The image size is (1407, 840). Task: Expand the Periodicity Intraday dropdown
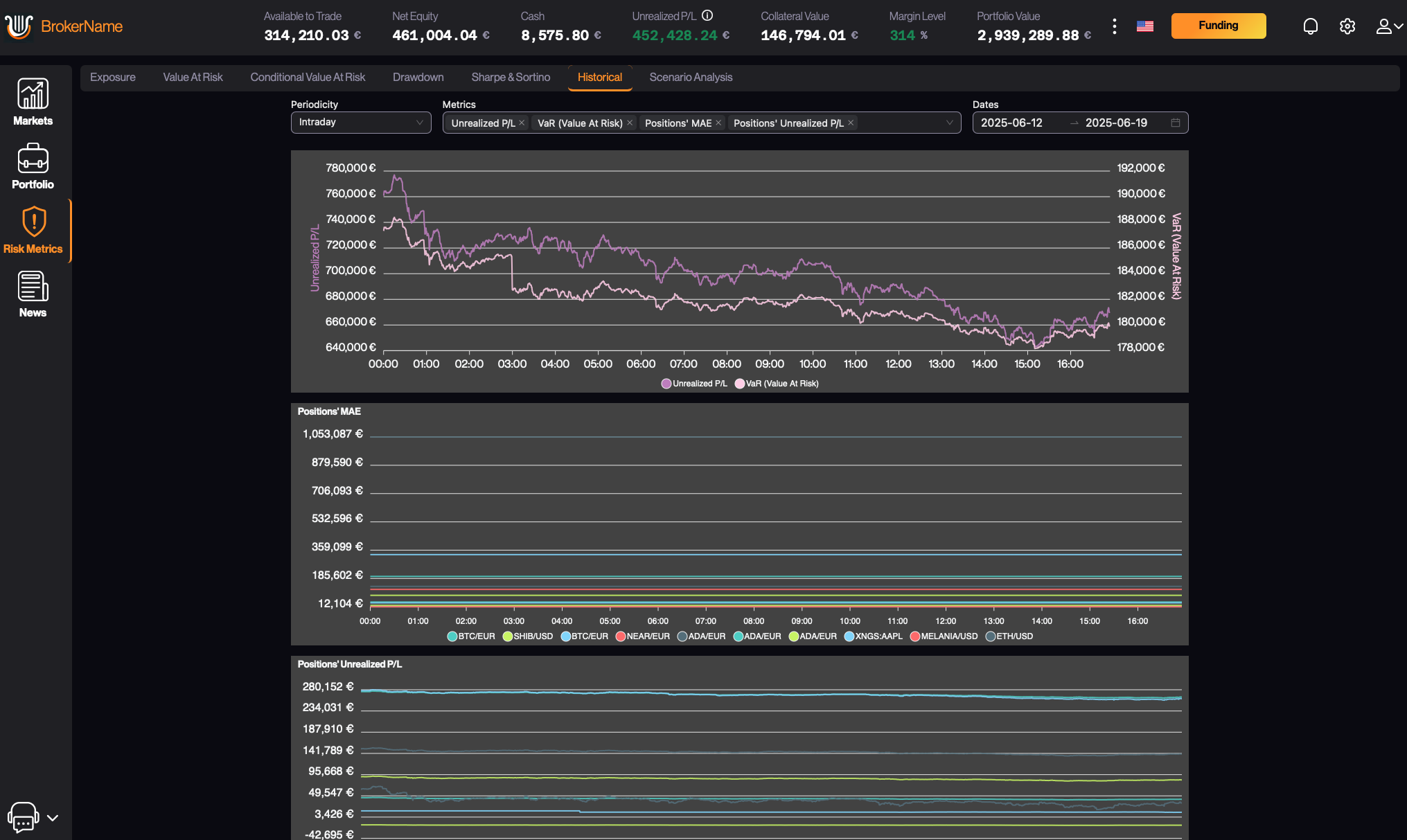click(x=361, y=123)
